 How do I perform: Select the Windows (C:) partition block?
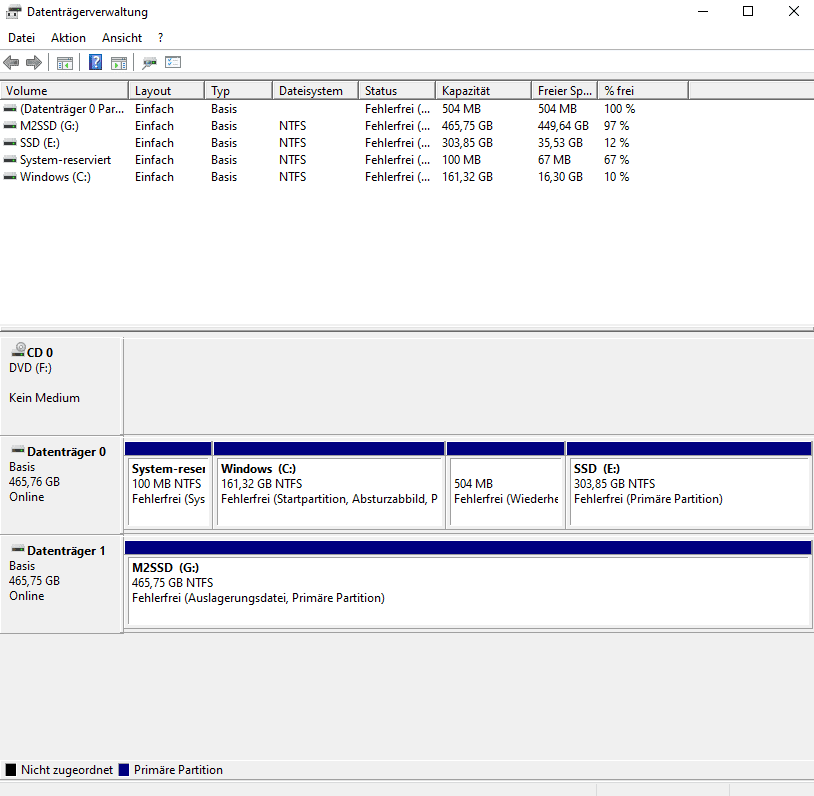(329, 485)
